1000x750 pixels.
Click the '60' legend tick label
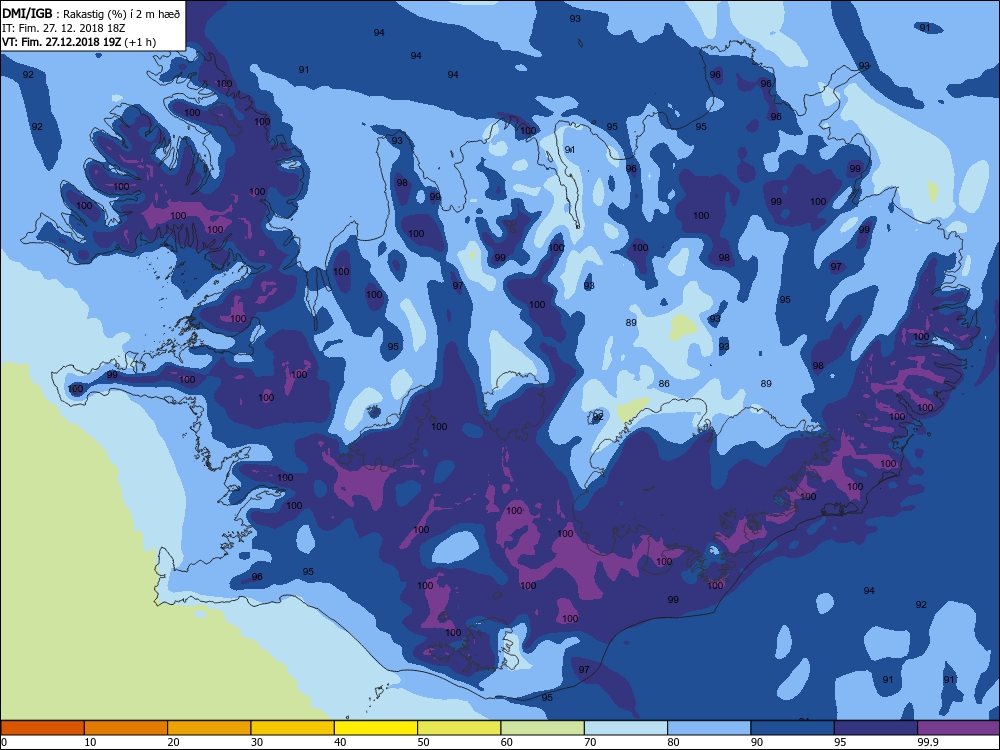click(x=507, y=742)
